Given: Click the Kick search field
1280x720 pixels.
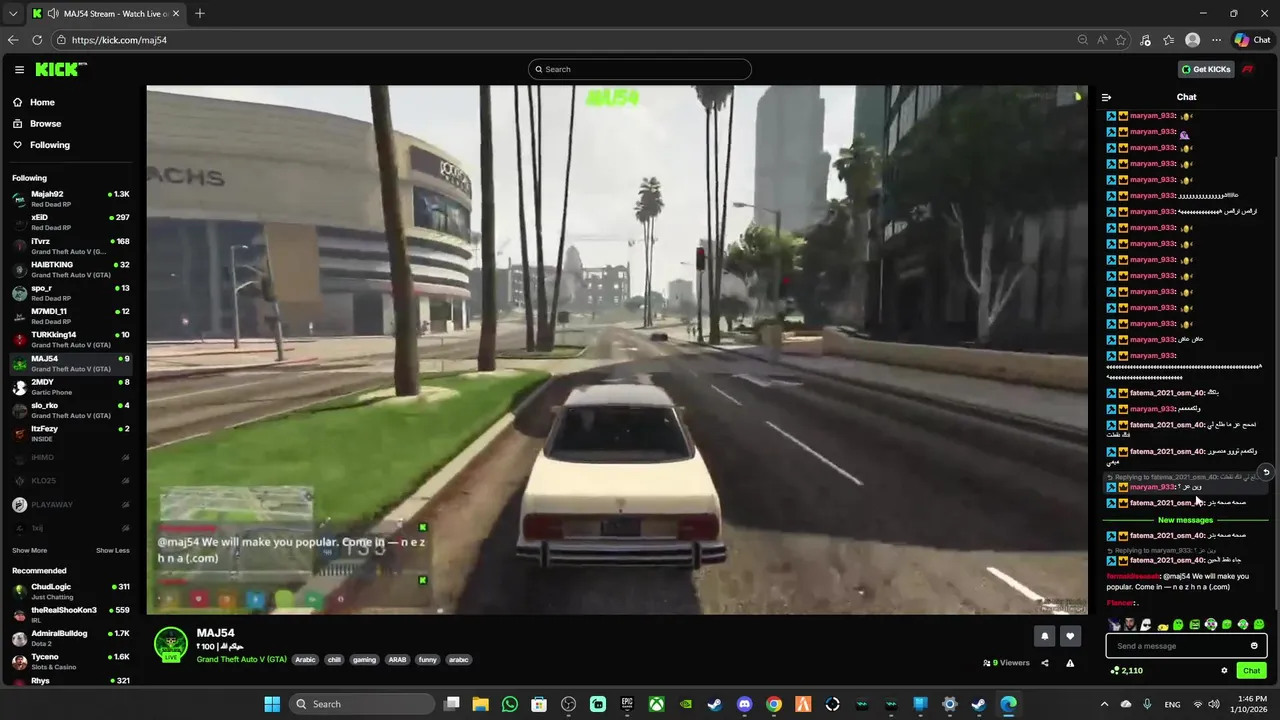Looking at the screenshot, I should pos(640,69).
